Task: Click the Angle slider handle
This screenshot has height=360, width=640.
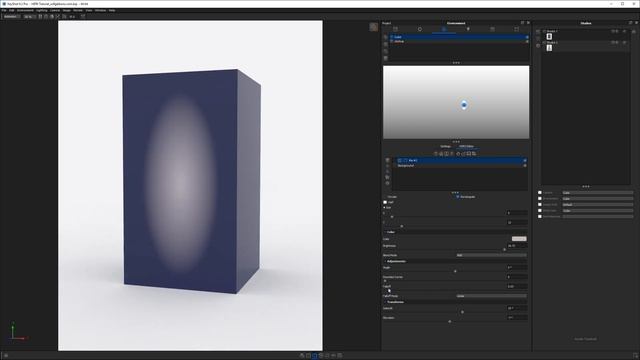Action: coord(455,271)
